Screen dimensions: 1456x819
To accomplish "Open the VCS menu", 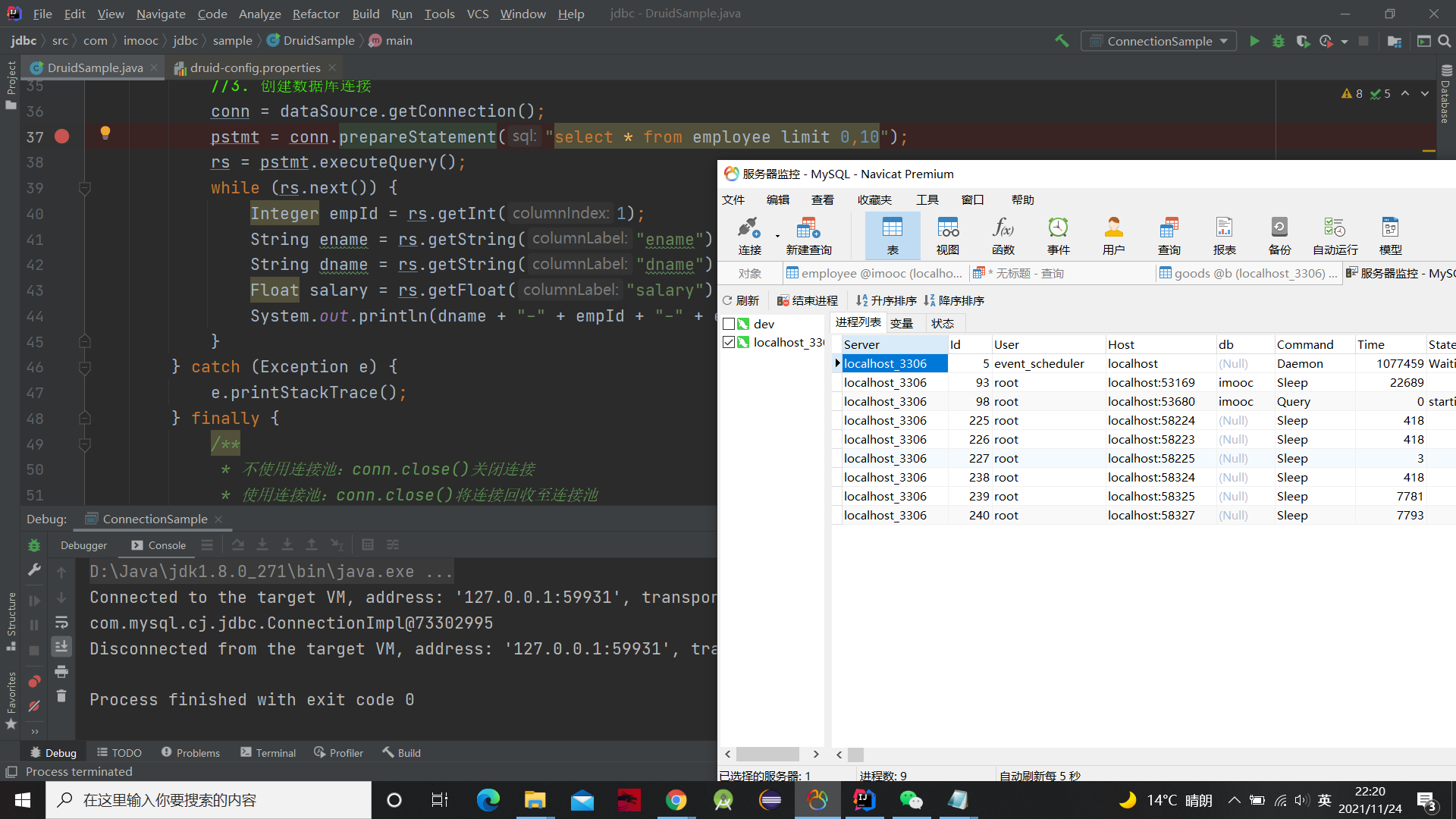I will pyautogui.click(x=478, y=14).
